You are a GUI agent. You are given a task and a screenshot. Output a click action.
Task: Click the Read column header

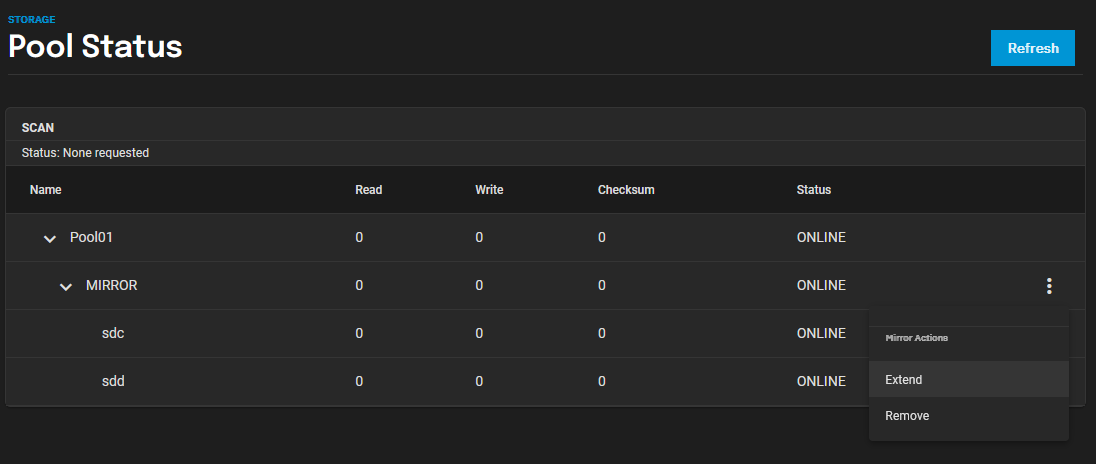[x=368, y=189]
